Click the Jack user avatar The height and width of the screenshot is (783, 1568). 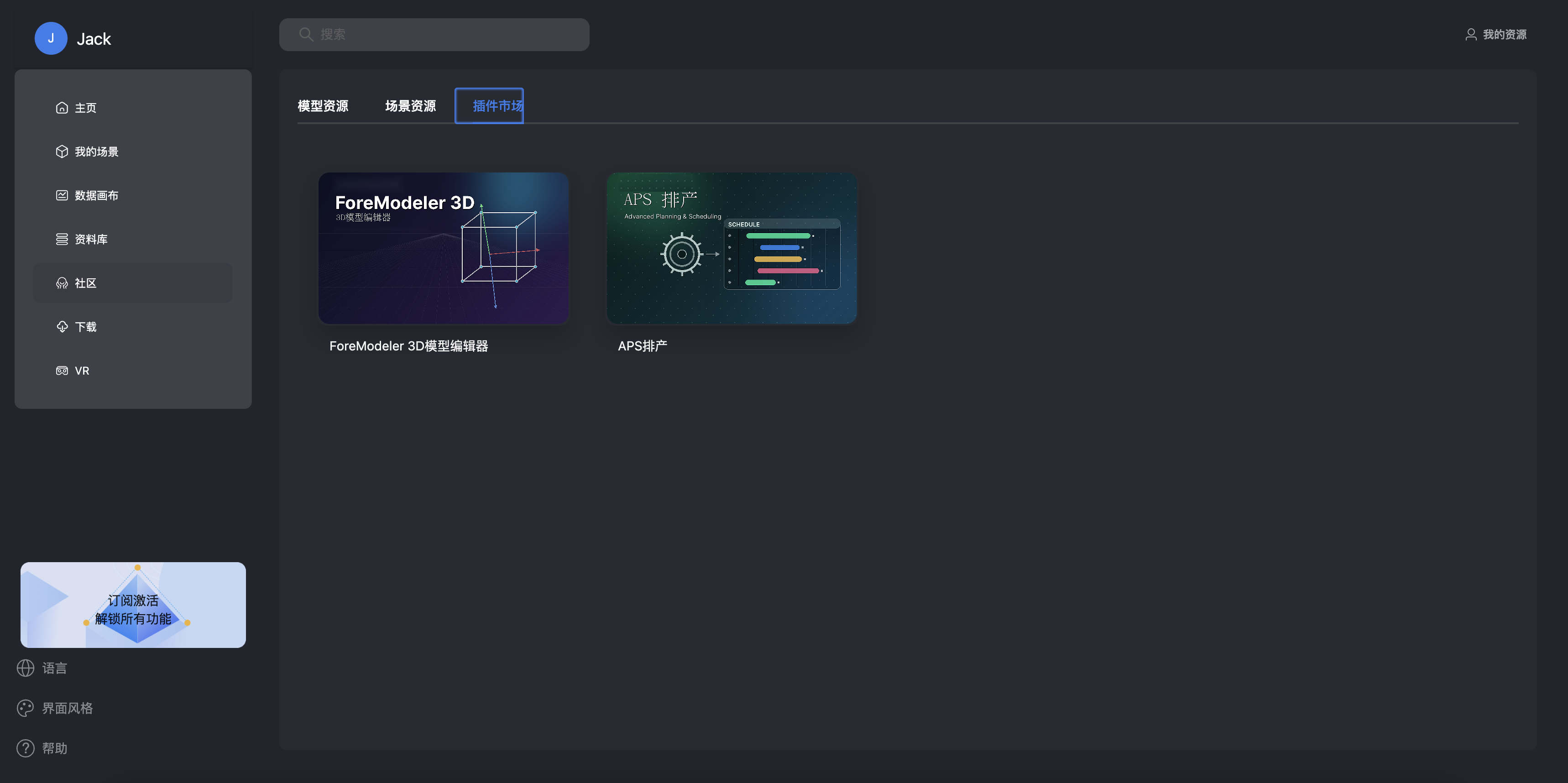click(51, 38)
